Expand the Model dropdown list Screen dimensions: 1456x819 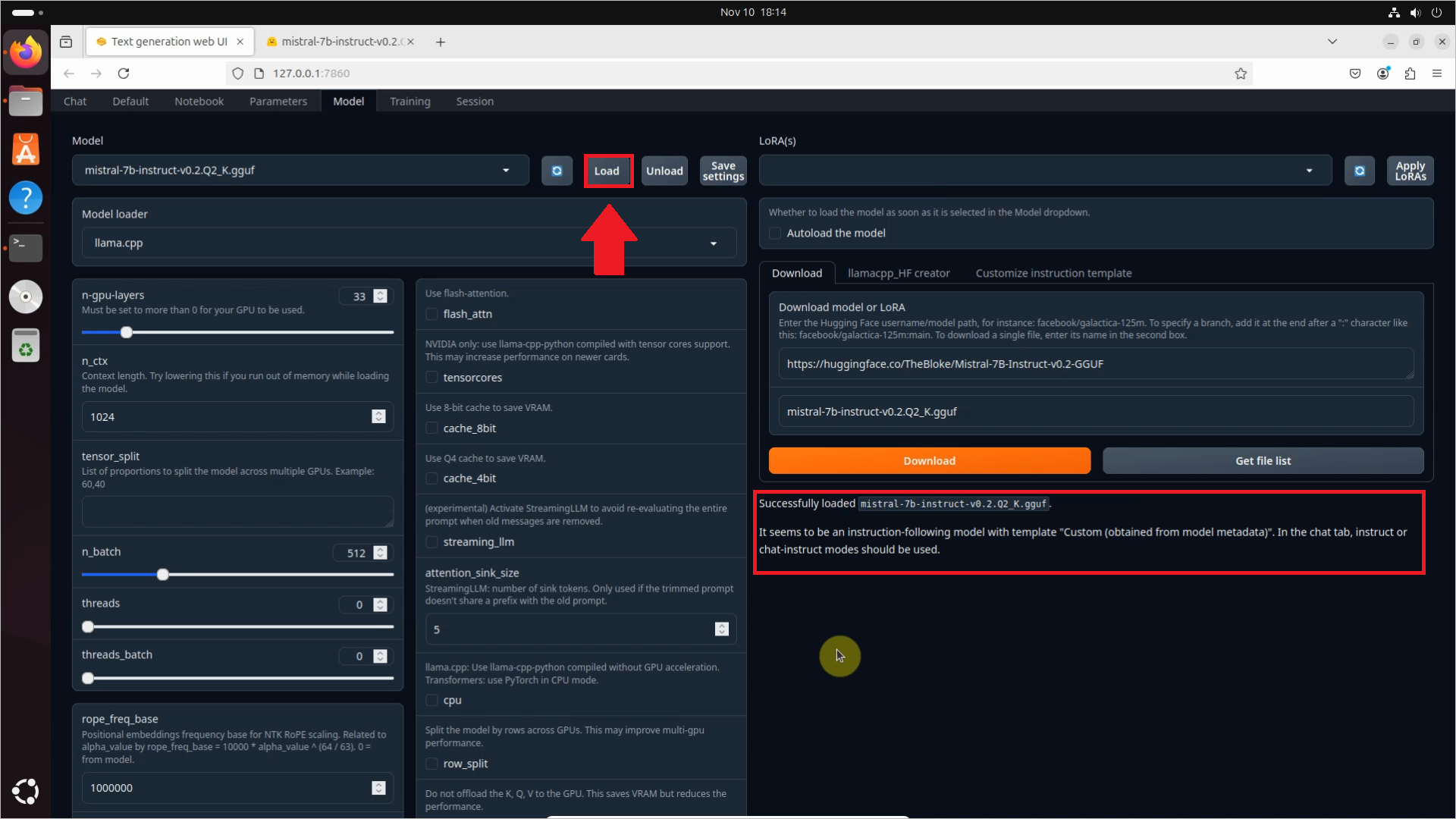[506, 171]
